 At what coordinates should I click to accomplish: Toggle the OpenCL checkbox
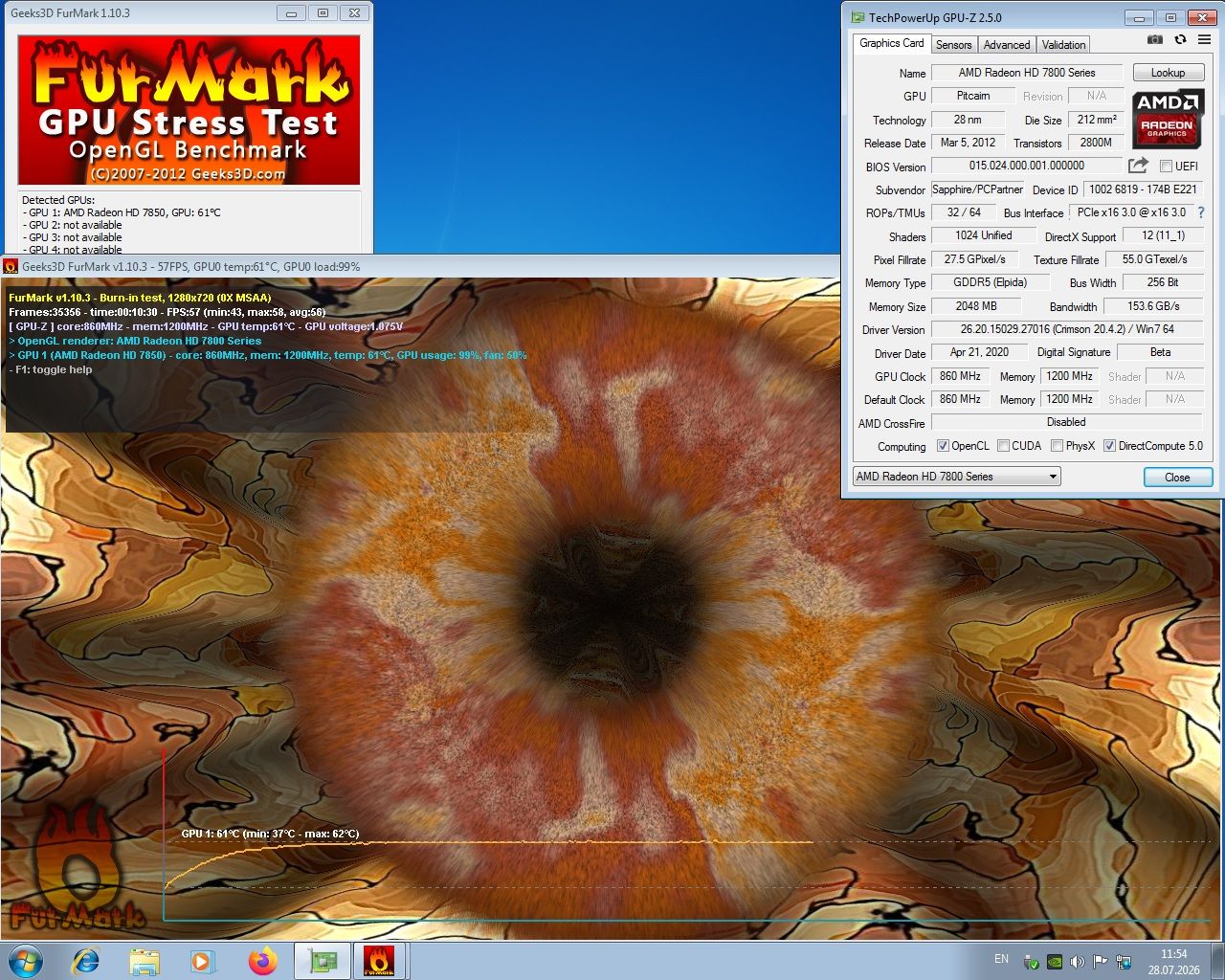[x=943, y=446]
